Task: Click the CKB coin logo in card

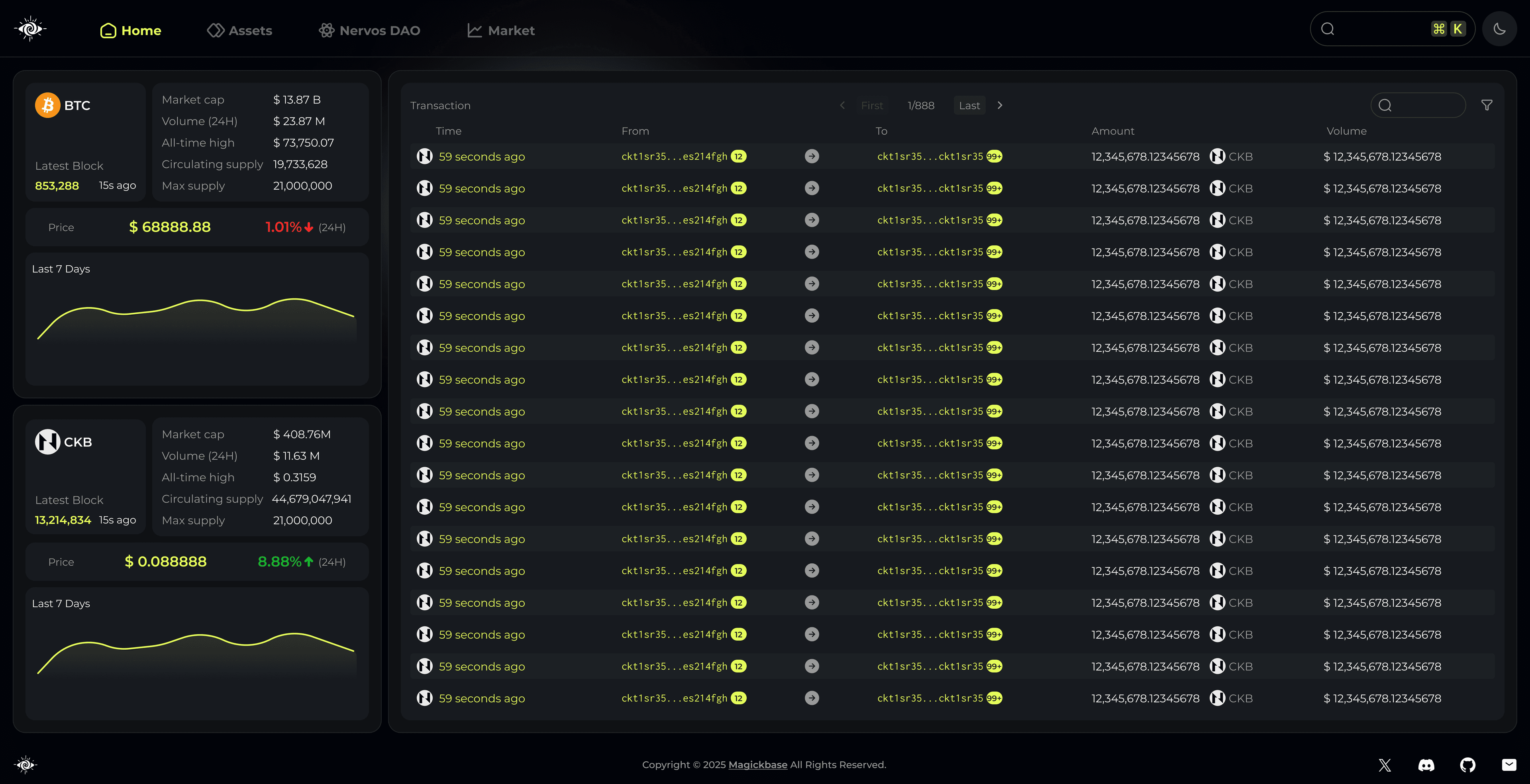Action: [47, 442]
